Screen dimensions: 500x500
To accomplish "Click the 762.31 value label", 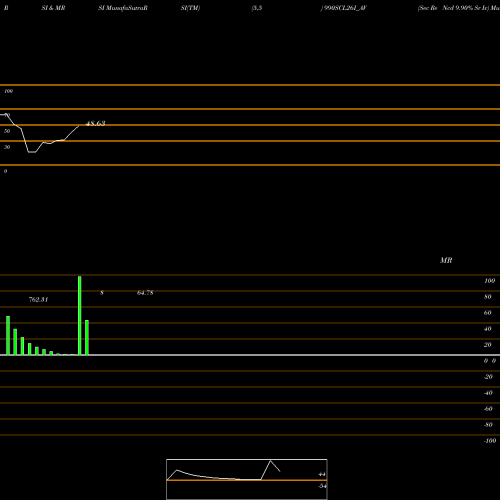I will [x=38, y=300].
